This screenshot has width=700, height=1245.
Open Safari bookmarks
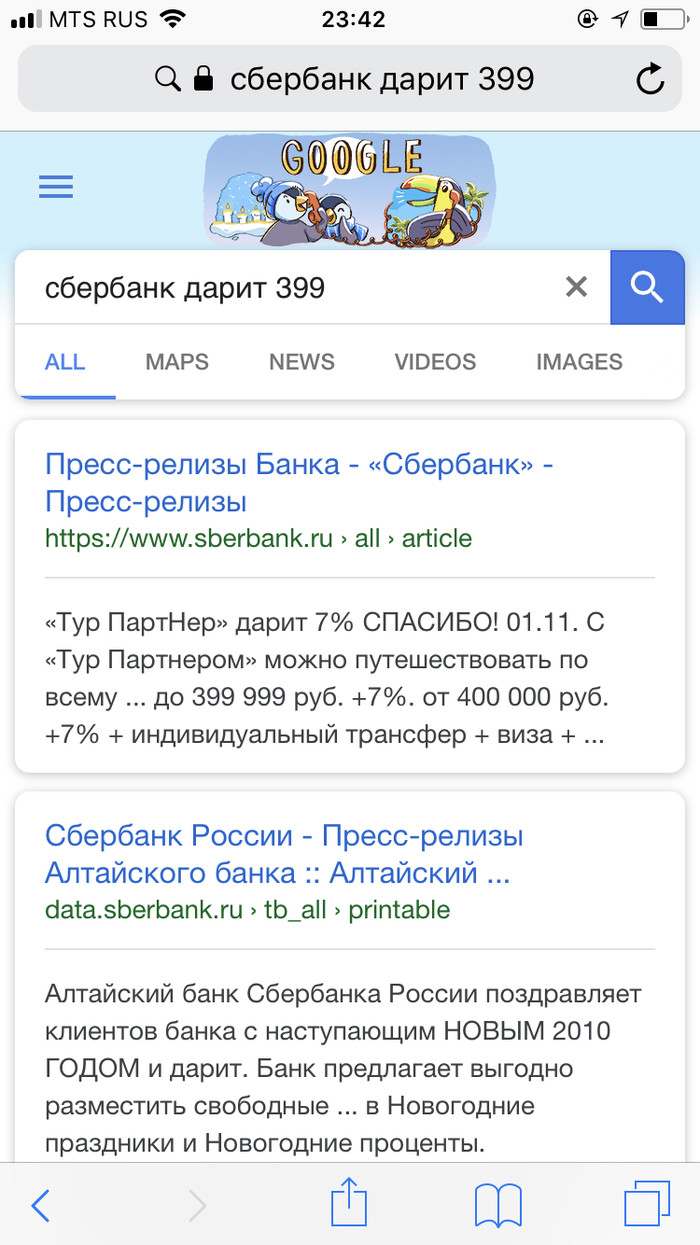(498, 1205)
